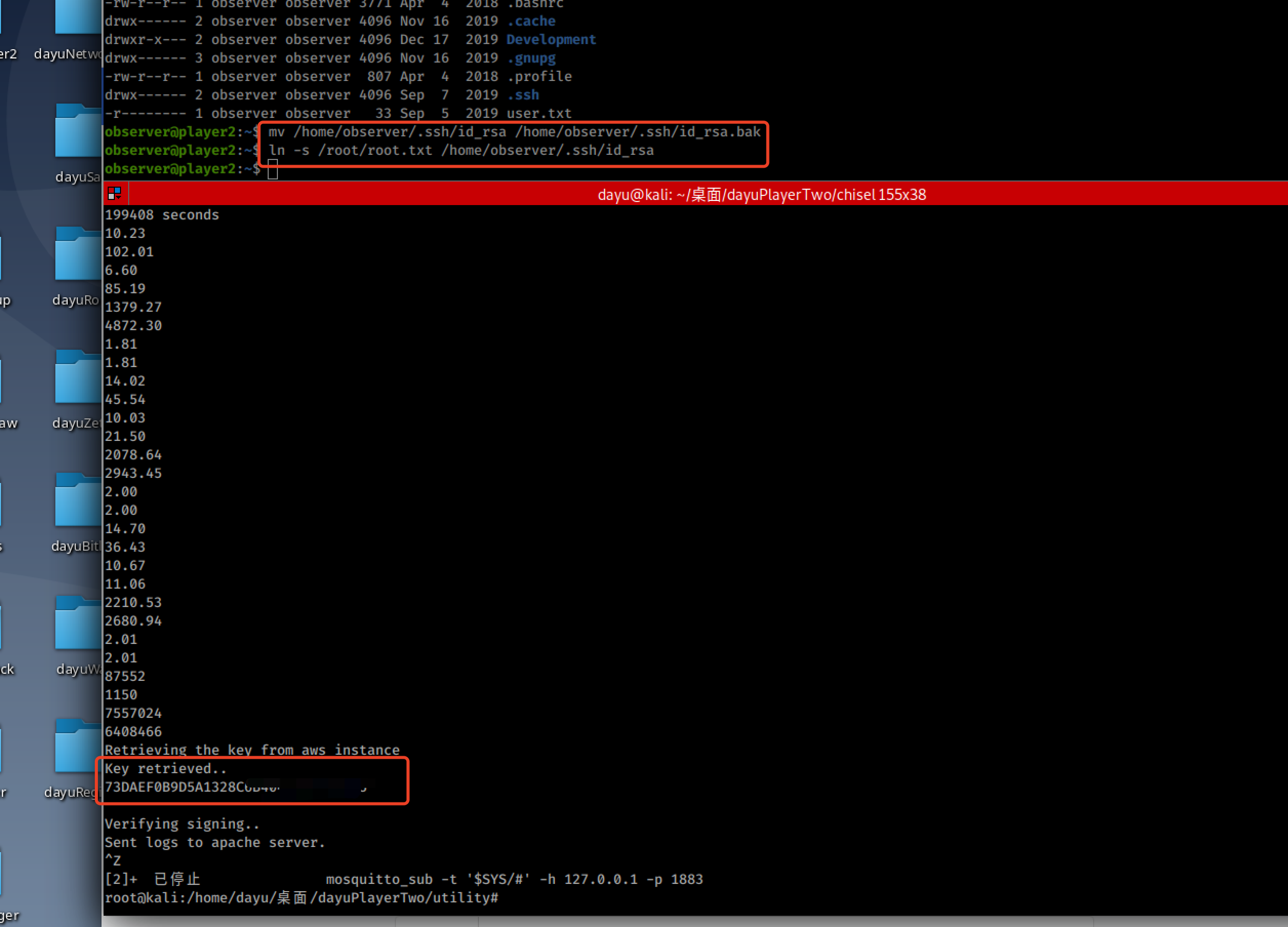Click the partially hidden 'er2' desktop label
This screenshot has height=927, width=1288.
point(8,54)
